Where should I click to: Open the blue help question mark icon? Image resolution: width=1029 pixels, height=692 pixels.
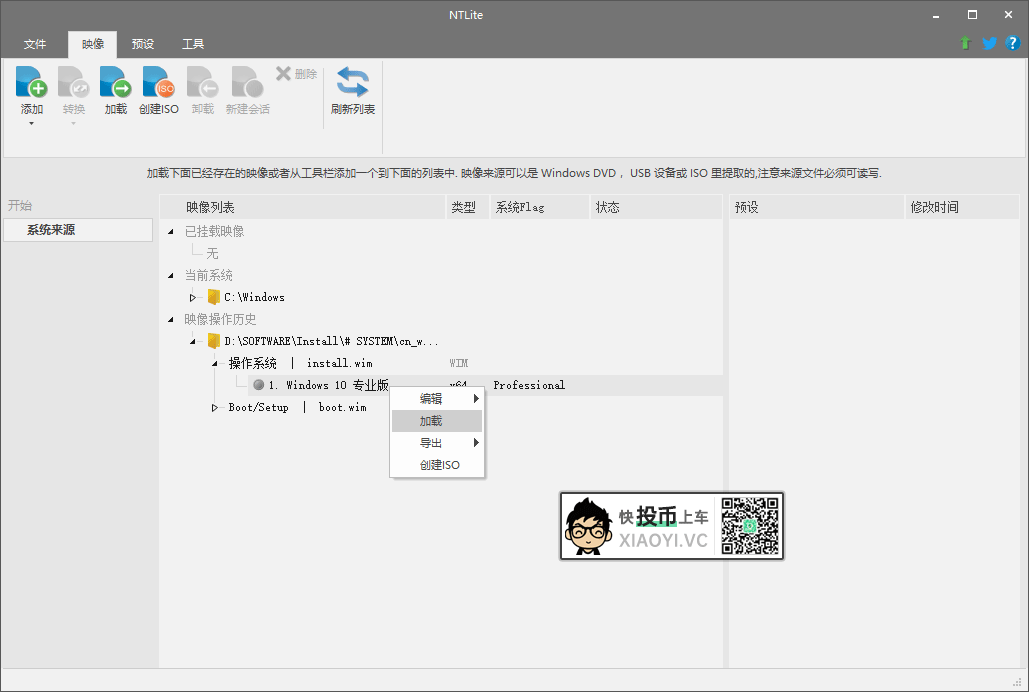coord(1012,43)
